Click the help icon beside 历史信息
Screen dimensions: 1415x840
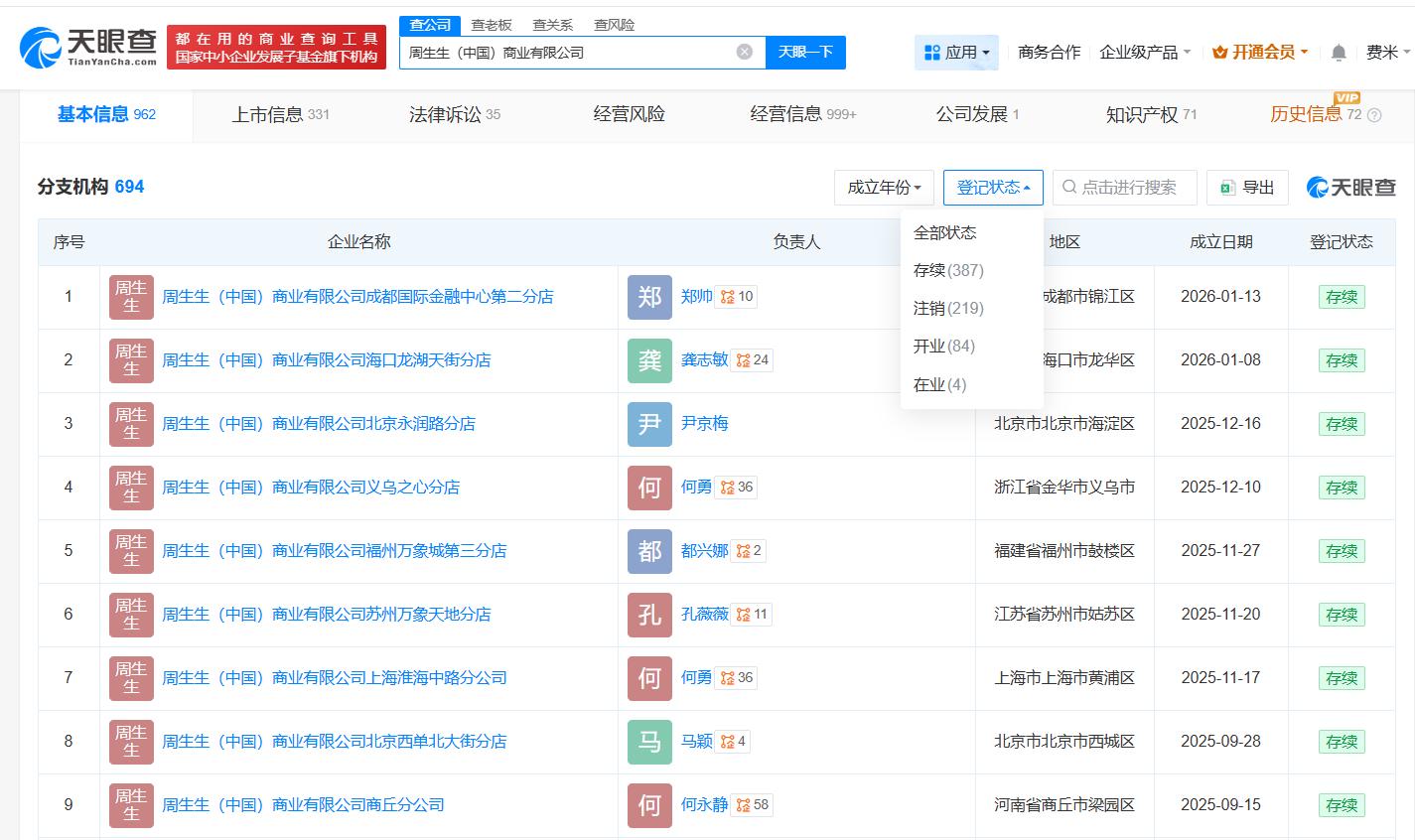click(1374, 115)
